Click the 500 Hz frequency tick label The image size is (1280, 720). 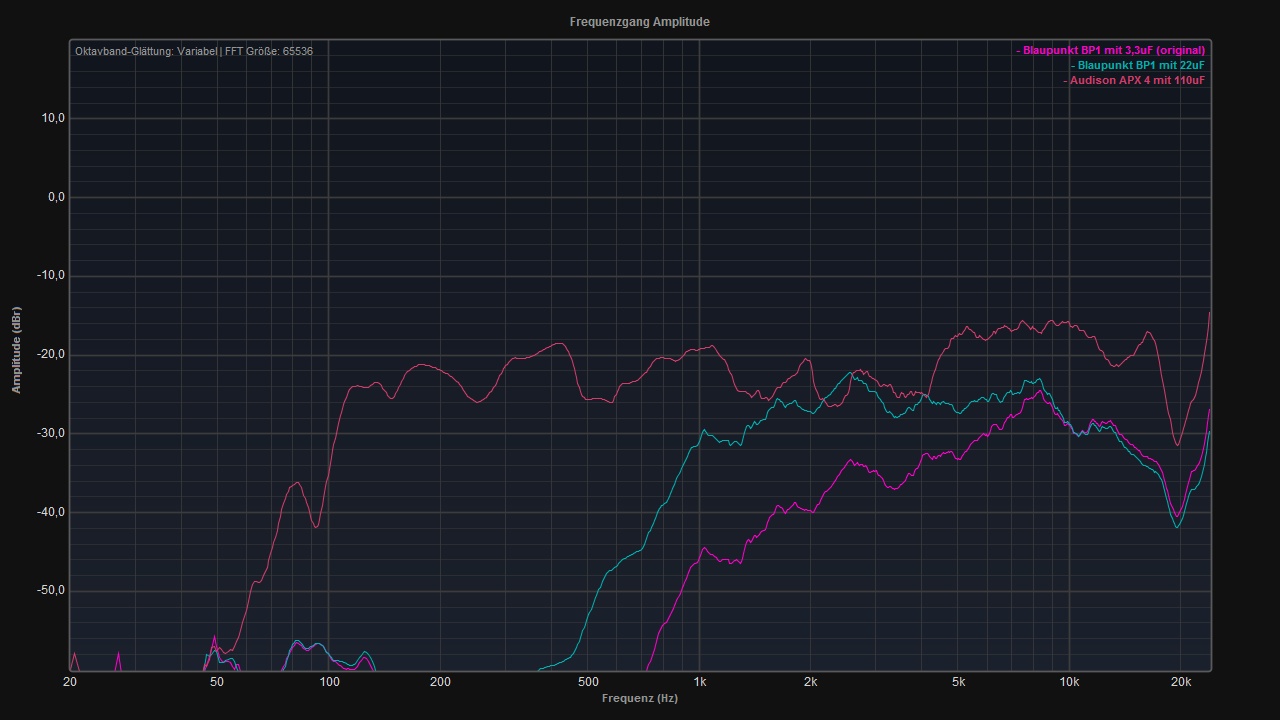click(x=588, y=682)
